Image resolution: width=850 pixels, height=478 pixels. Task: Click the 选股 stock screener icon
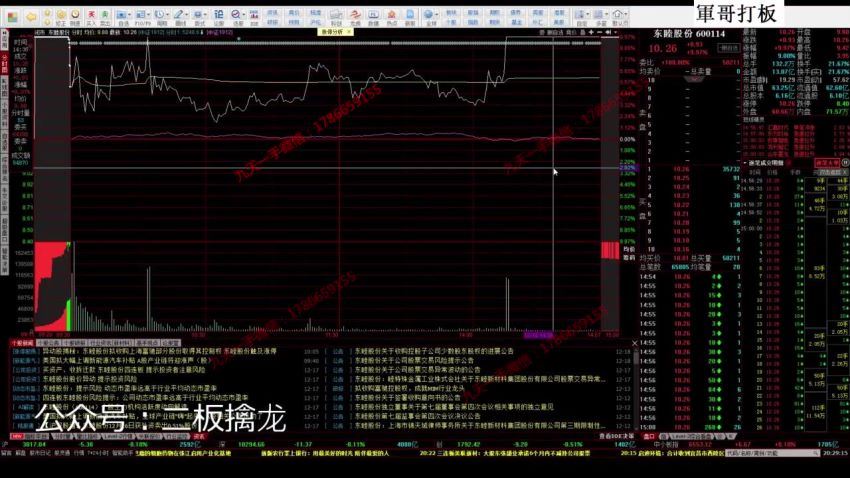click(x=235, y=15)
